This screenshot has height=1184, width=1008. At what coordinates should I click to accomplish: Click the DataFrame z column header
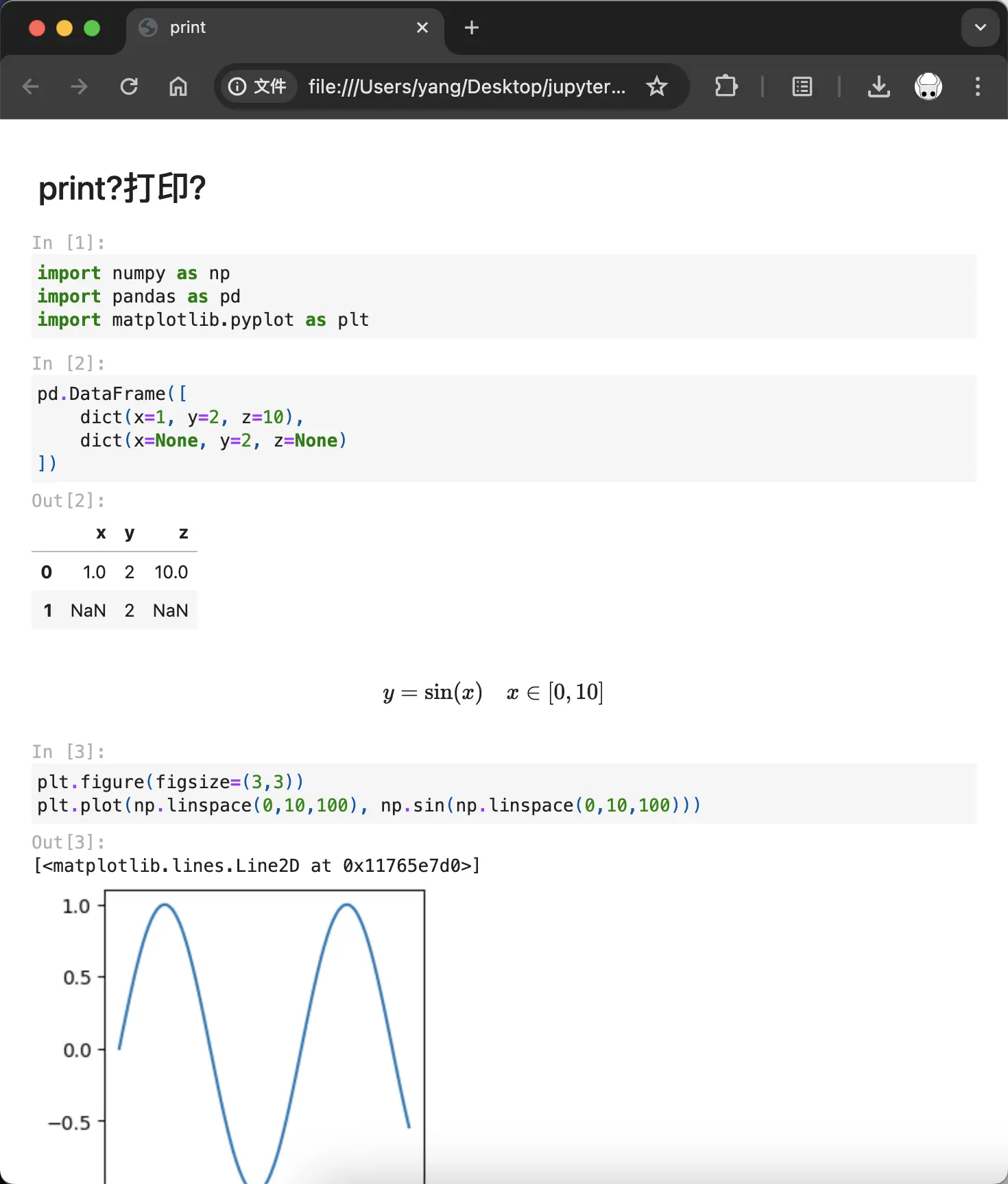(x=183, y=533)
